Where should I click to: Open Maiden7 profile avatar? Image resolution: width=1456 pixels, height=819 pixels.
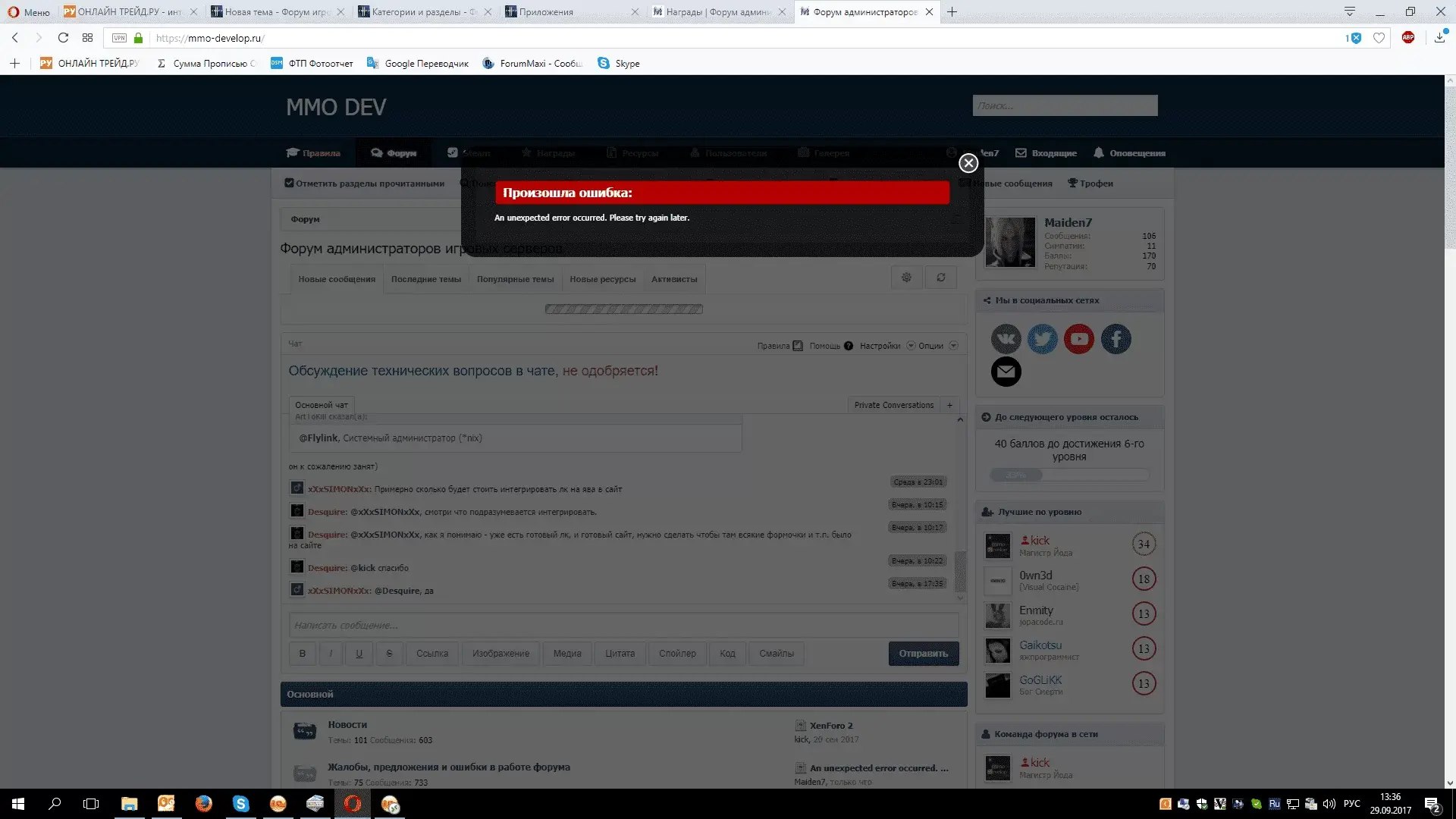pos(1010,242)
